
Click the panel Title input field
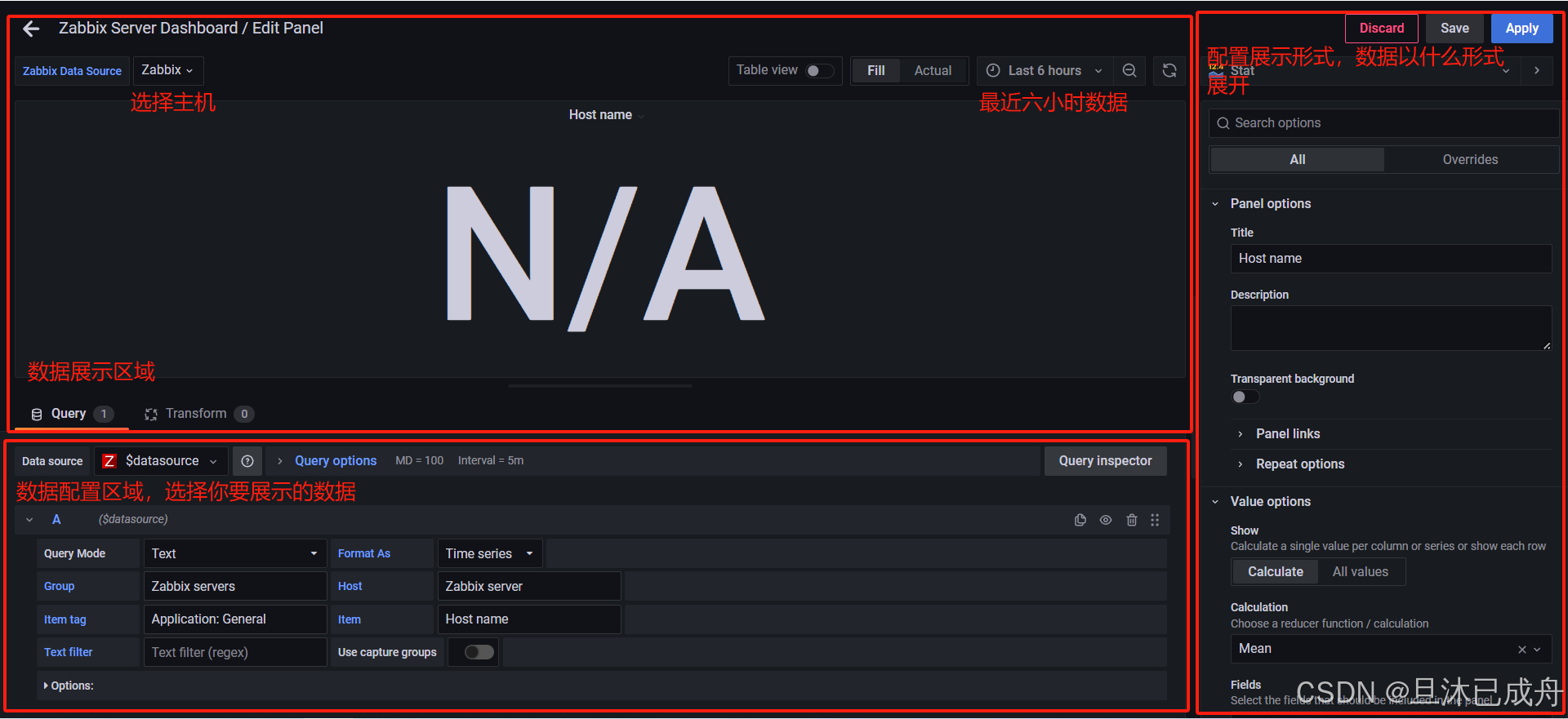coord(1391,259)
